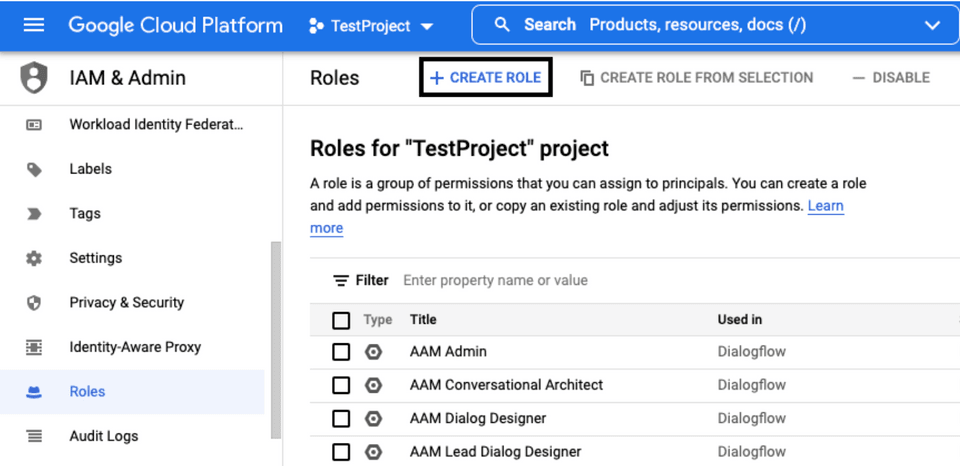
Task: Click the Privacy & Security shield icon
Action: coord(34,303)
